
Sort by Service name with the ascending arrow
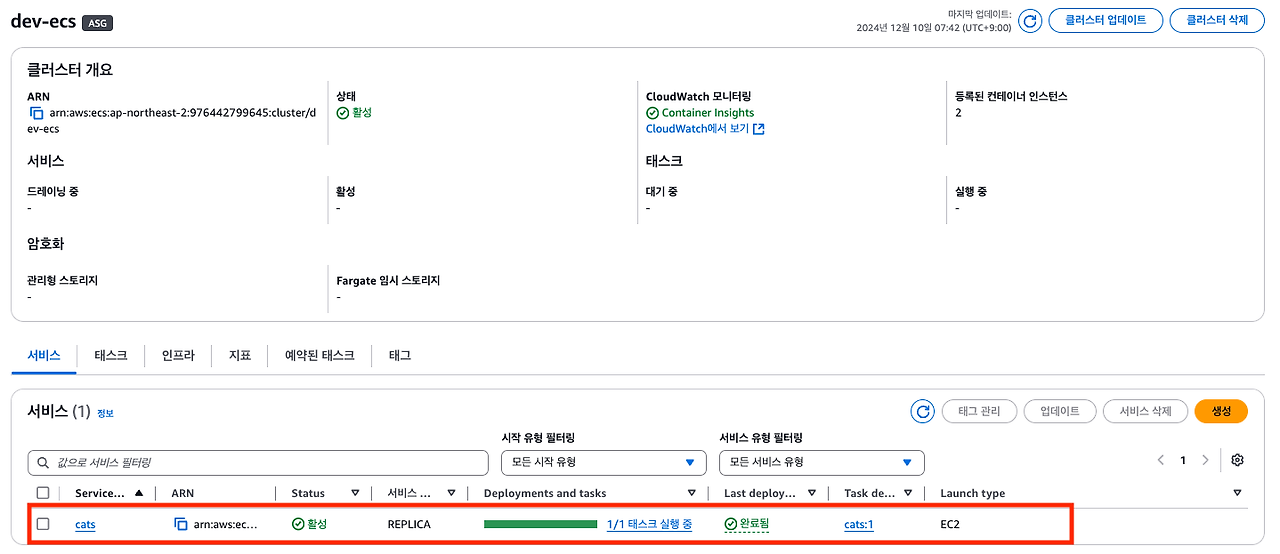point(138,493)
